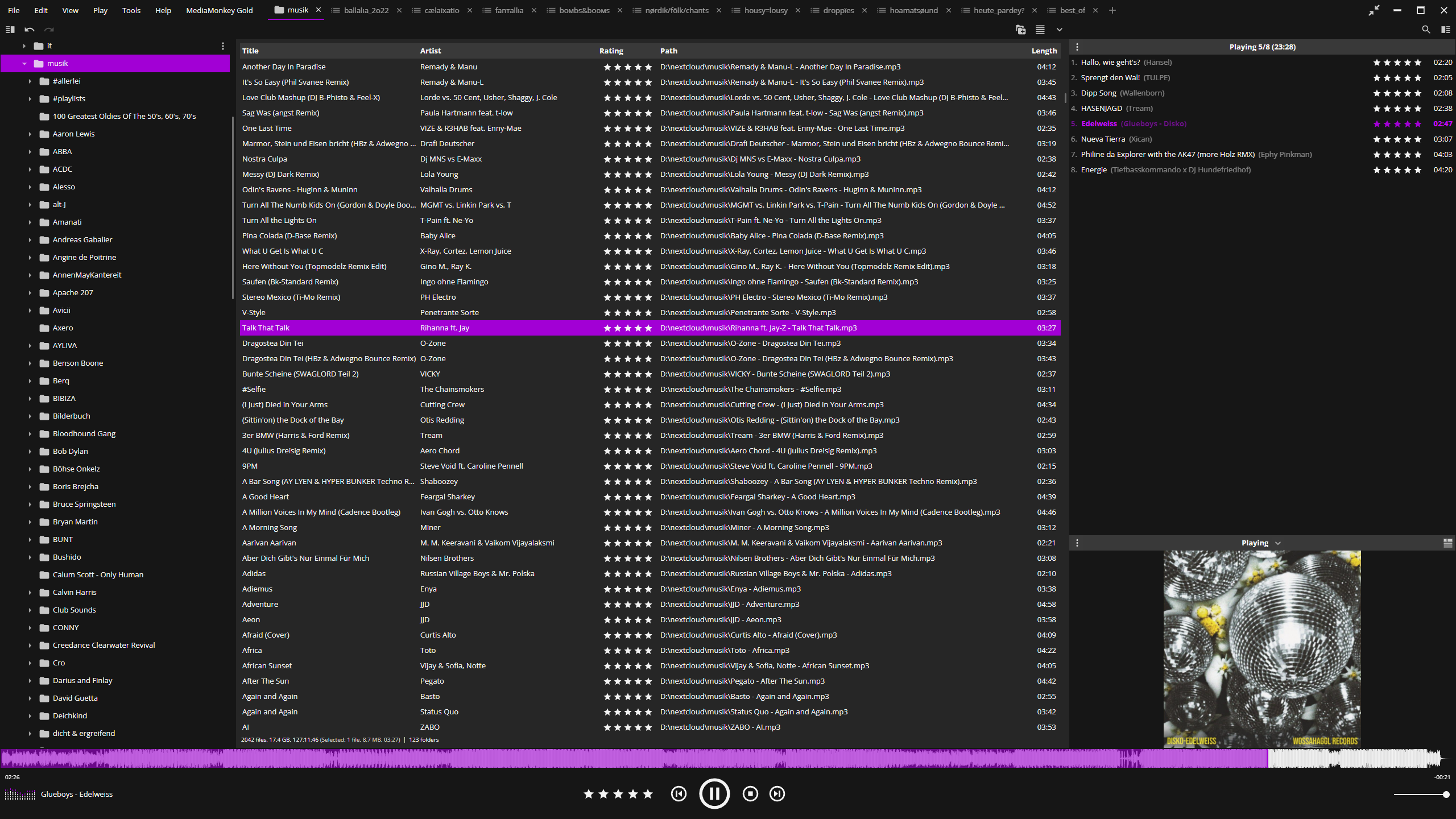Image resolution: width=1456 pixels, height=819 pixels.
Task: Open the Playing queue three-dot menu
Action: [1077, 47]
